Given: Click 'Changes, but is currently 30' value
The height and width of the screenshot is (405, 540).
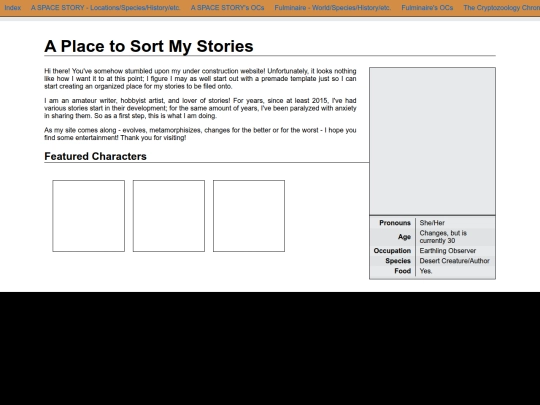Looking at the screenshot, I should coord(443,237).
